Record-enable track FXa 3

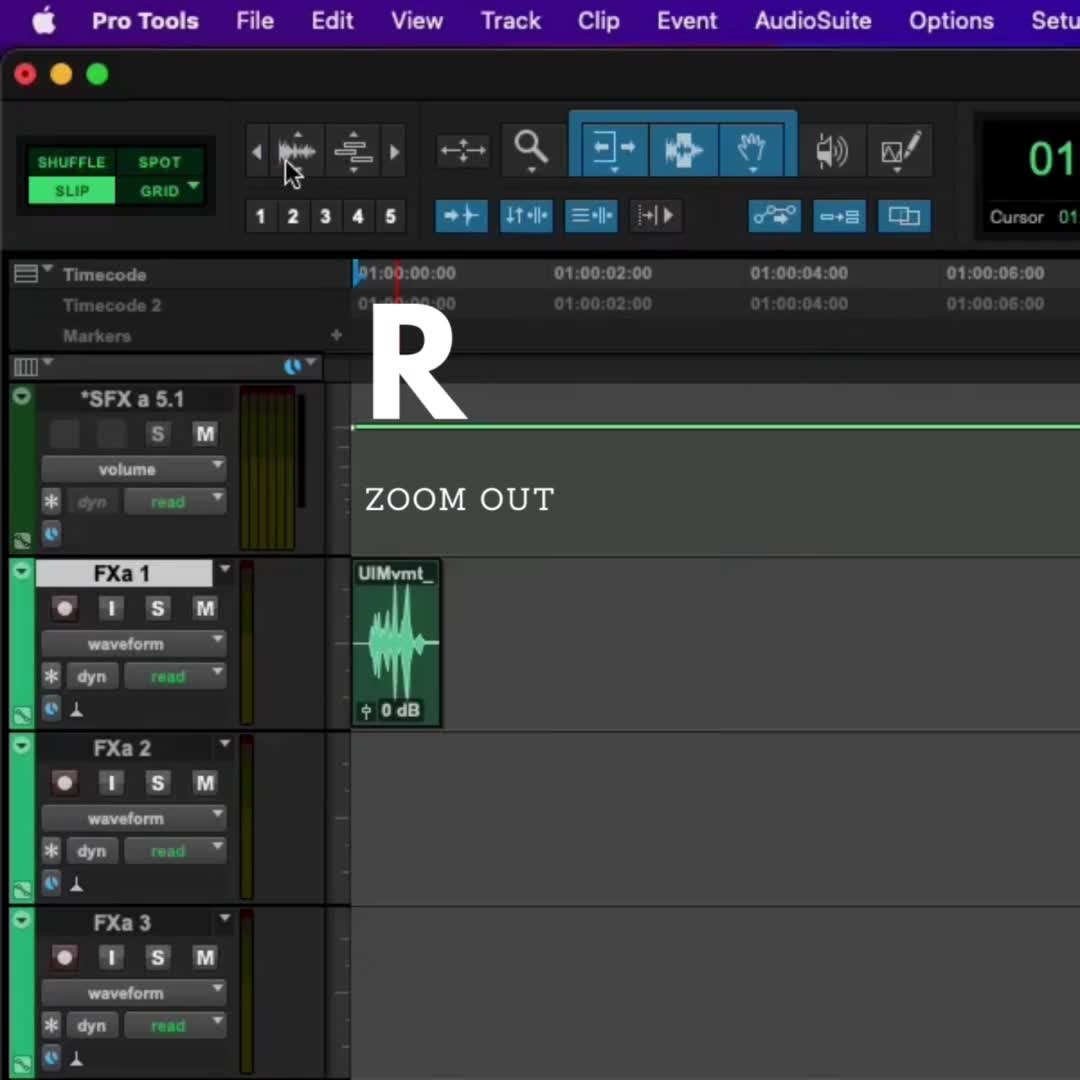(x=65, y=957)
